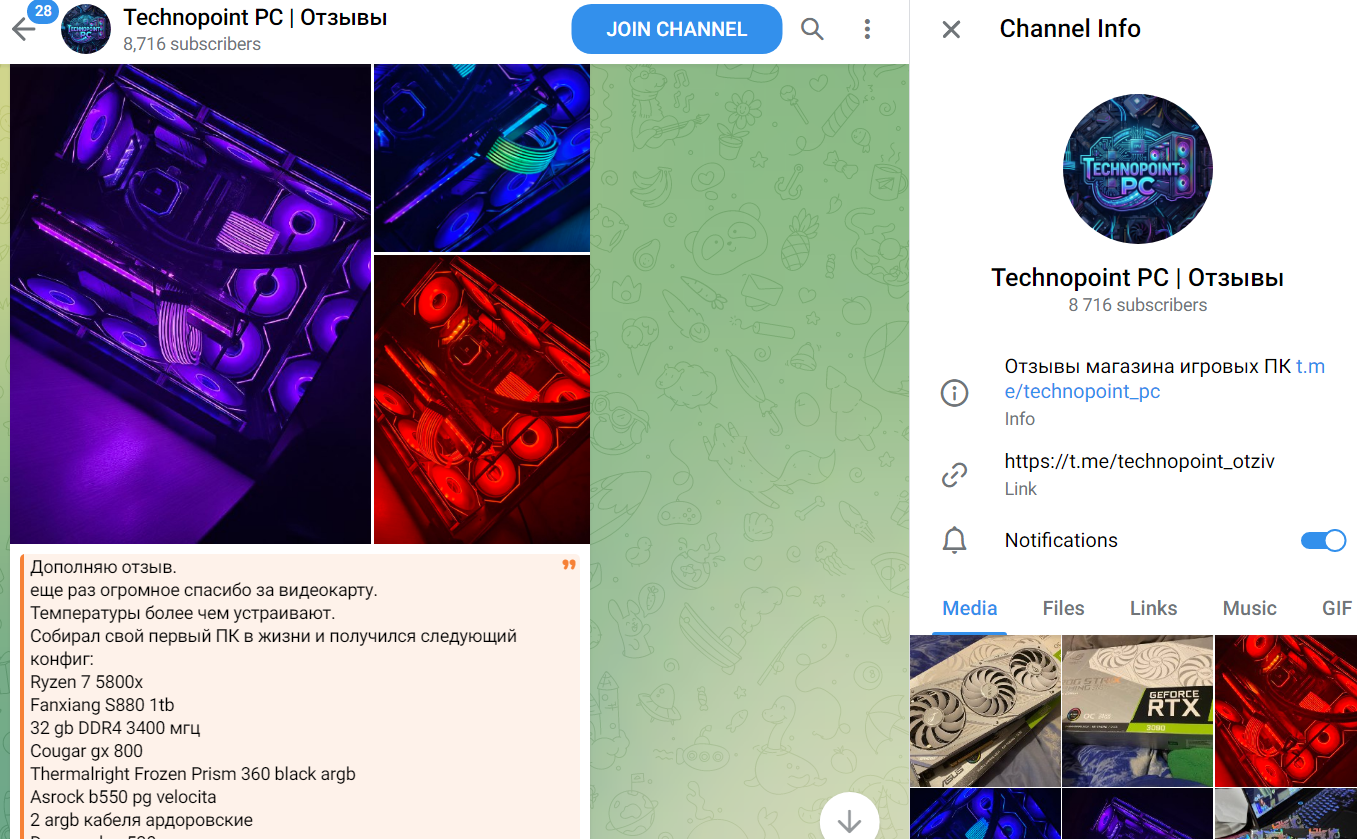This screenshot has height=839, width=1357.
Task: Click the Notifications label
Action: [x=1061, y=540]
